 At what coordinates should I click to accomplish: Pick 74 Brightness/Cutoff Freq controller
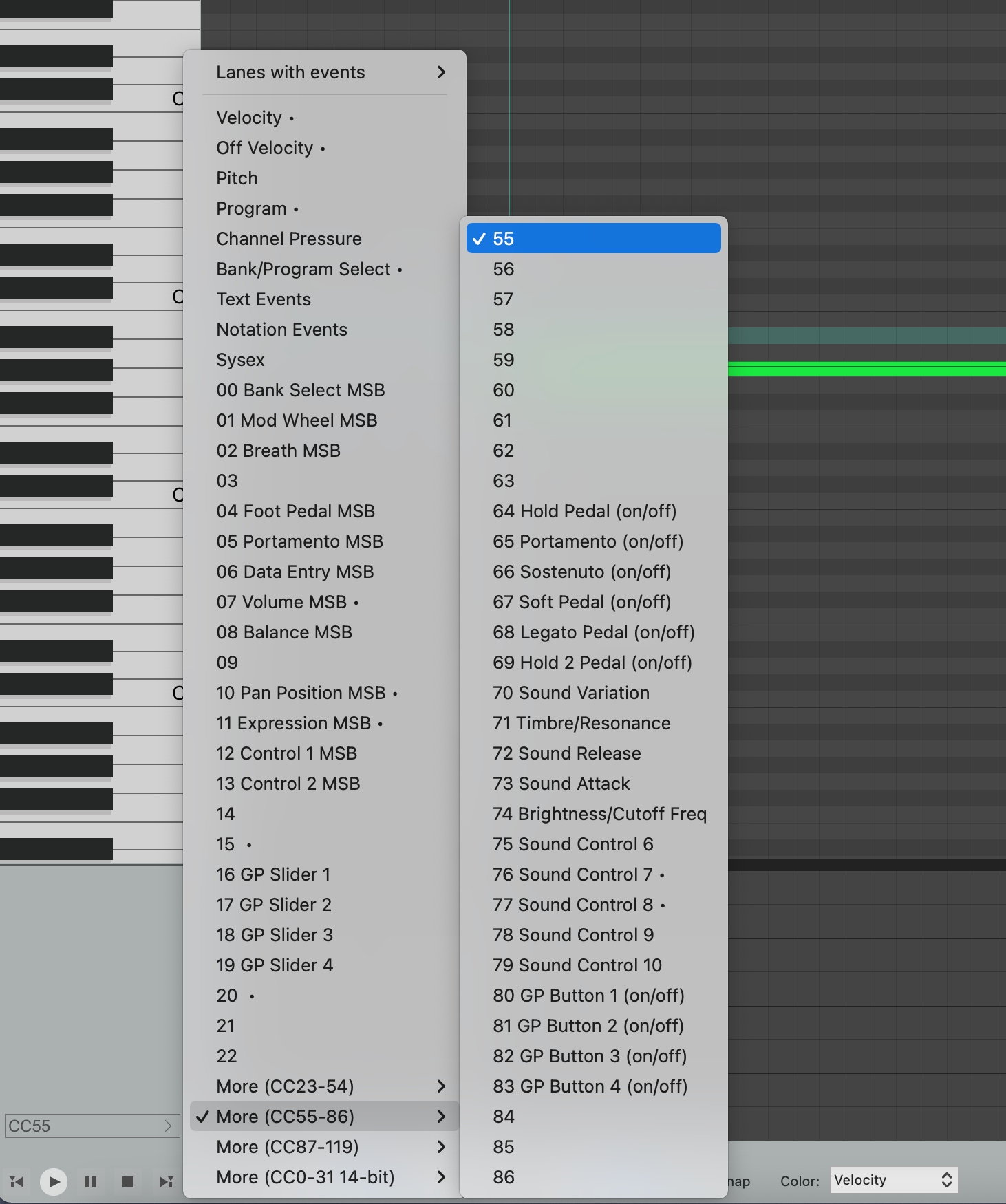[x=599, y=814]
